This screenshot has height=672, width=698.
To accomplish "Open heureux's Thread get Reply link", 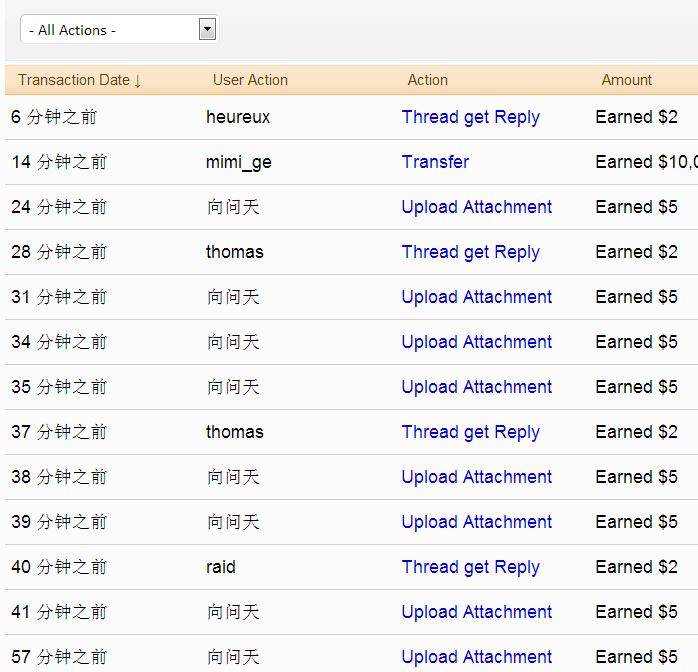I will 470,117.
